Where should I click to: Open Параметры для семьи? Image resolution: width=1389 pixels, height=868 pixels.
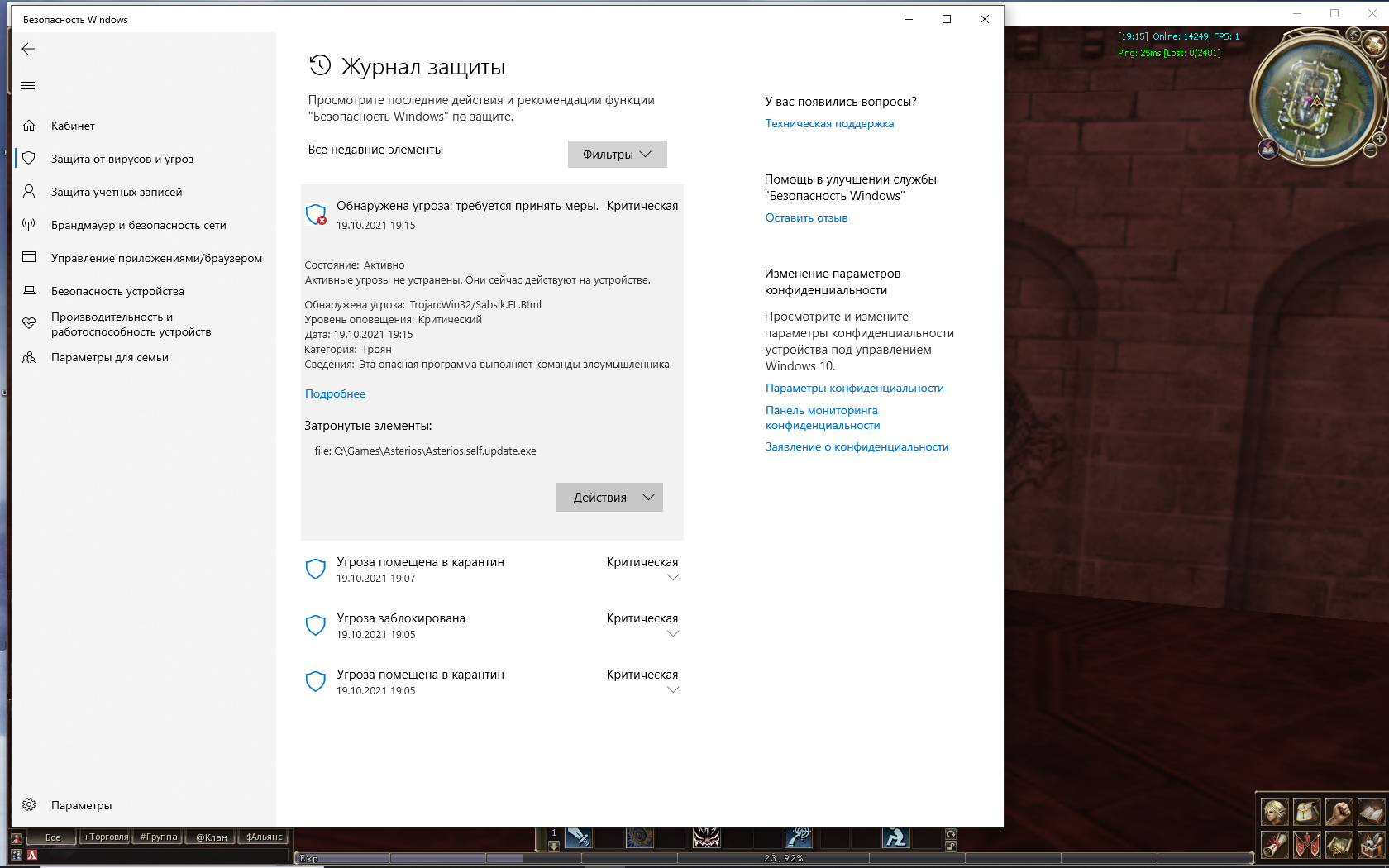(x=144, y=357)
